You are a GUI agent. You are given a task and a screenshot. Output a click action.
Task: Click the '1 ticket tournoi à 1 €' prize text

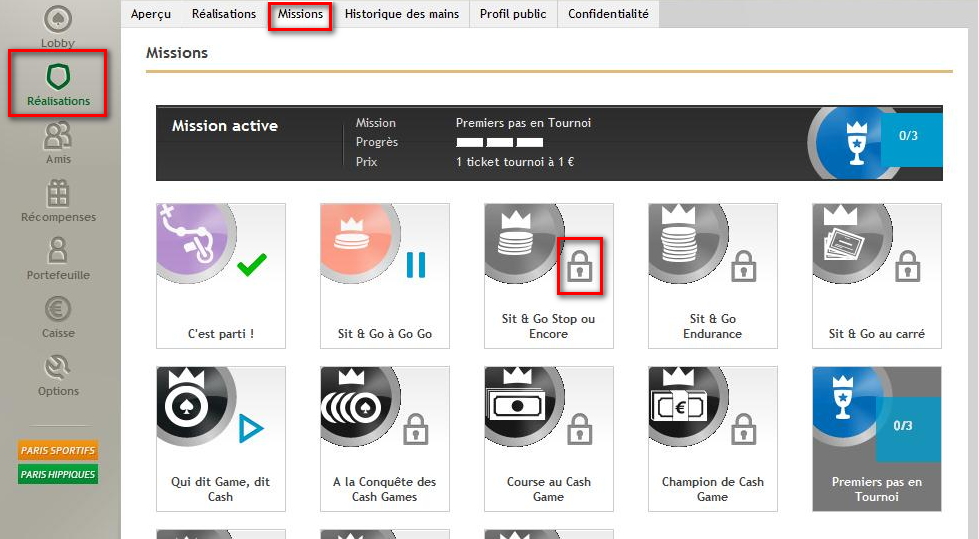[x=515, y=162]
